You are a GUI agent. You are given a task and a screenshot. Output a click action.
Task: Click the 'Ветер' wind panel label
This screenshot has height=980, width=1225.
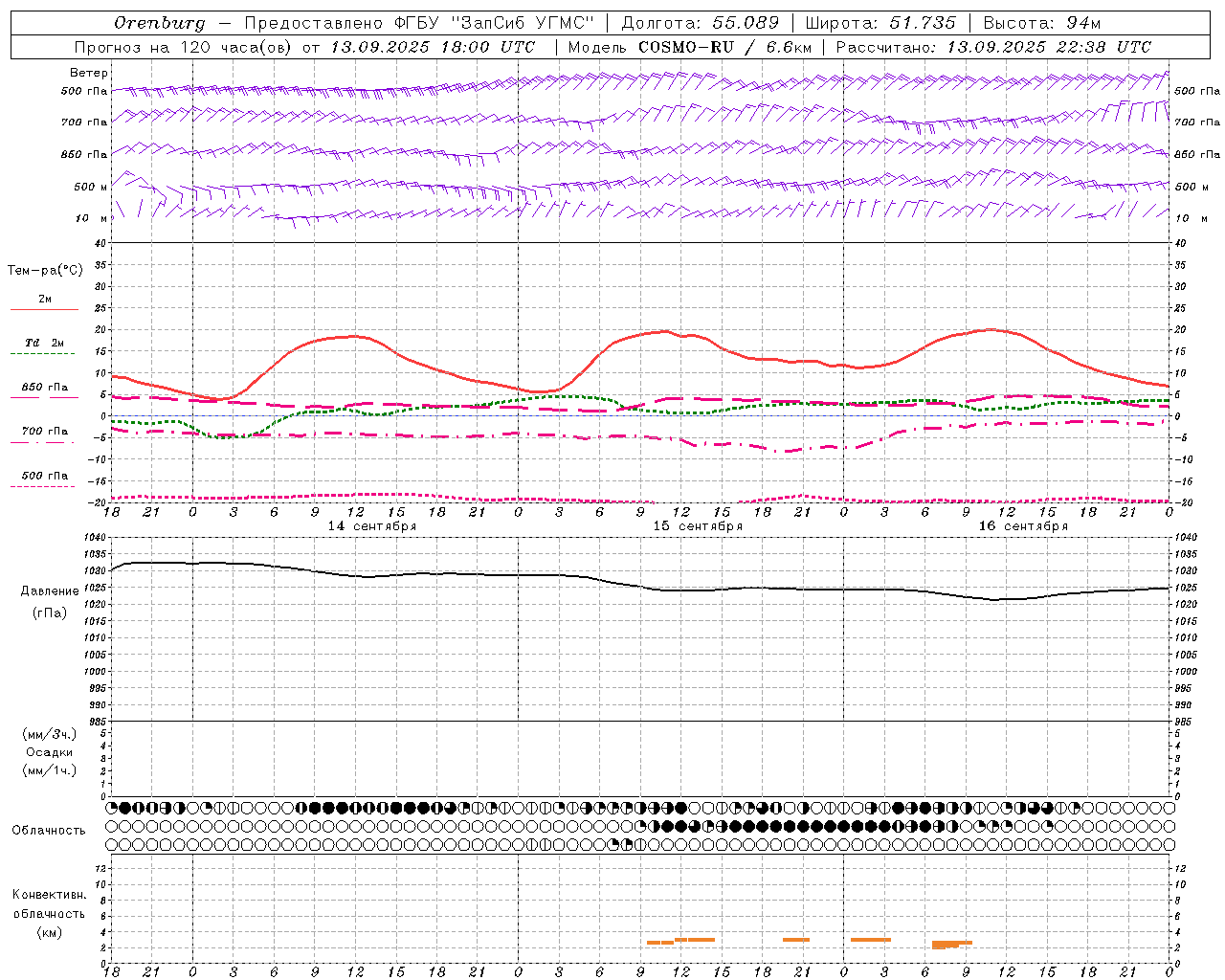pos(89,73)
